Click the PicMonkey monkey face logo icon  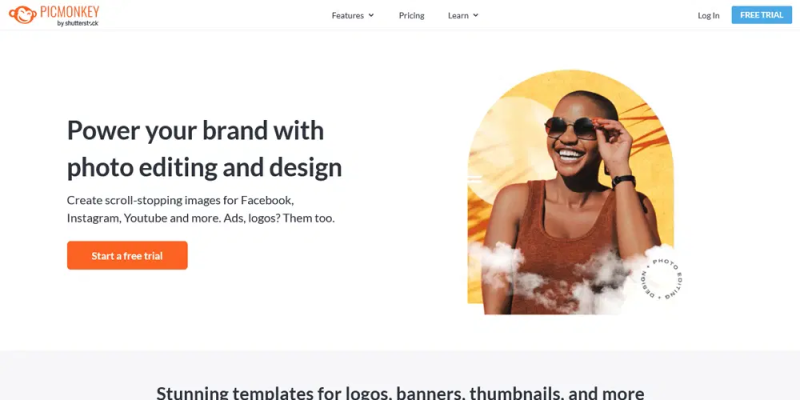click(x=22, y=15)
